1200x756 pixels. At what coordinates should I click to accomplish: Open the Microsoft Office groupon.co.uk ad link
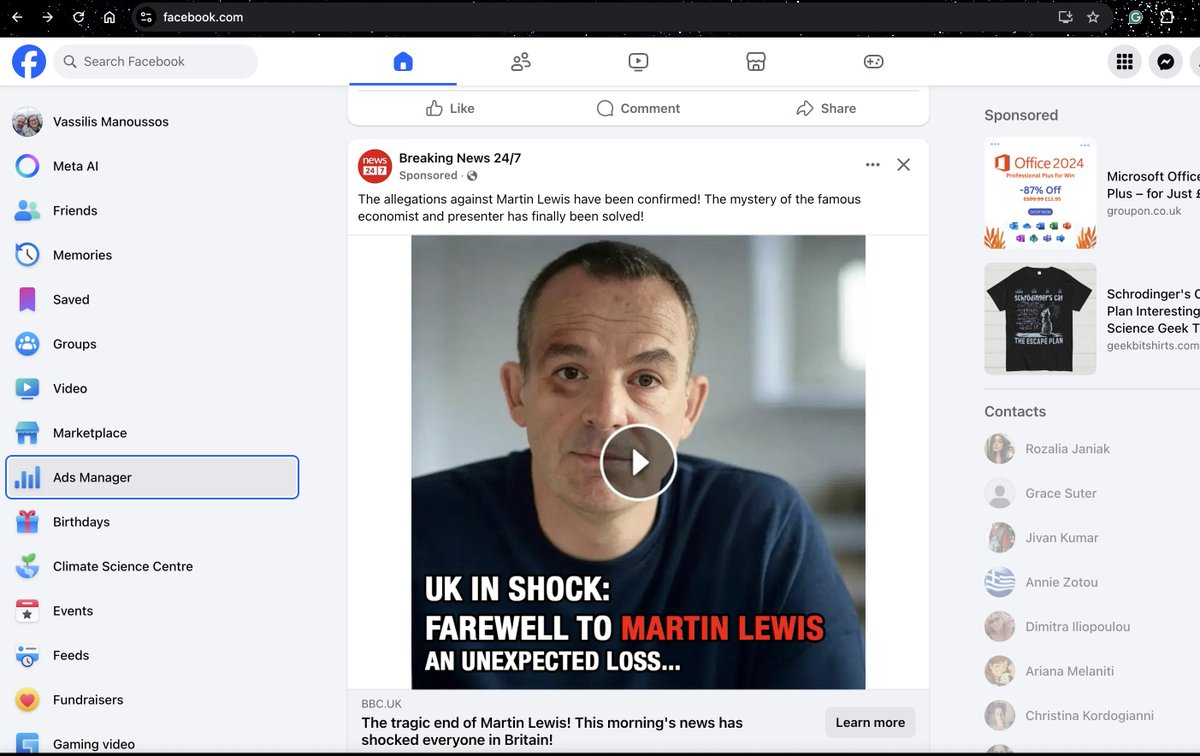pyautogui.click(x=1153, y=193)
